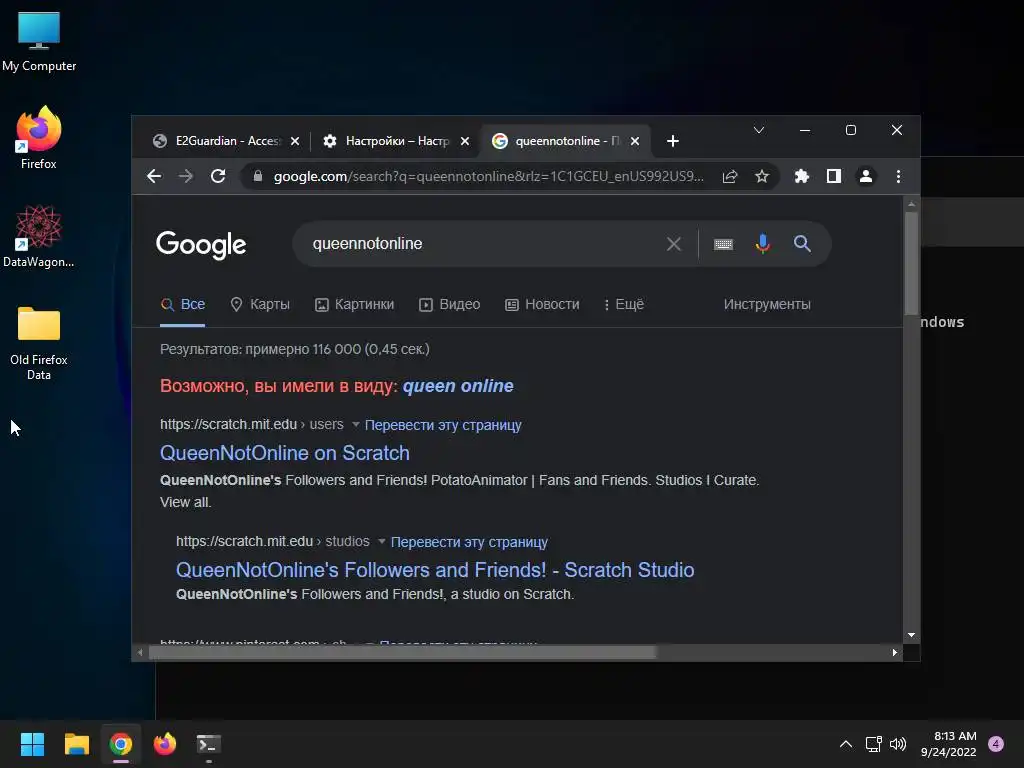Image resolution: width=1024 pixels, height=768 pixels.
Task: Show hidden tray icons chevron
Action: [846, 744]
